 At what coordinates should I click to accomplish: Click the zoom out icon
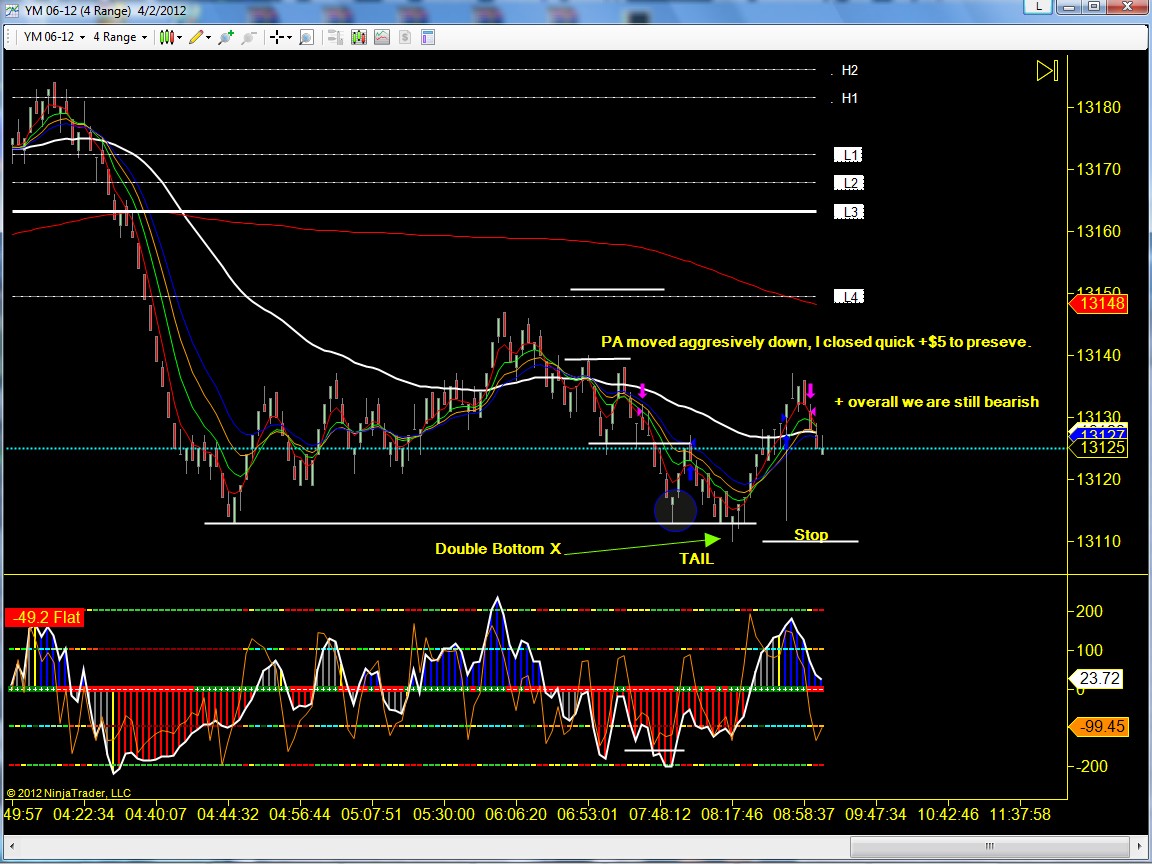pyautogui.click(x=249, y=37)
